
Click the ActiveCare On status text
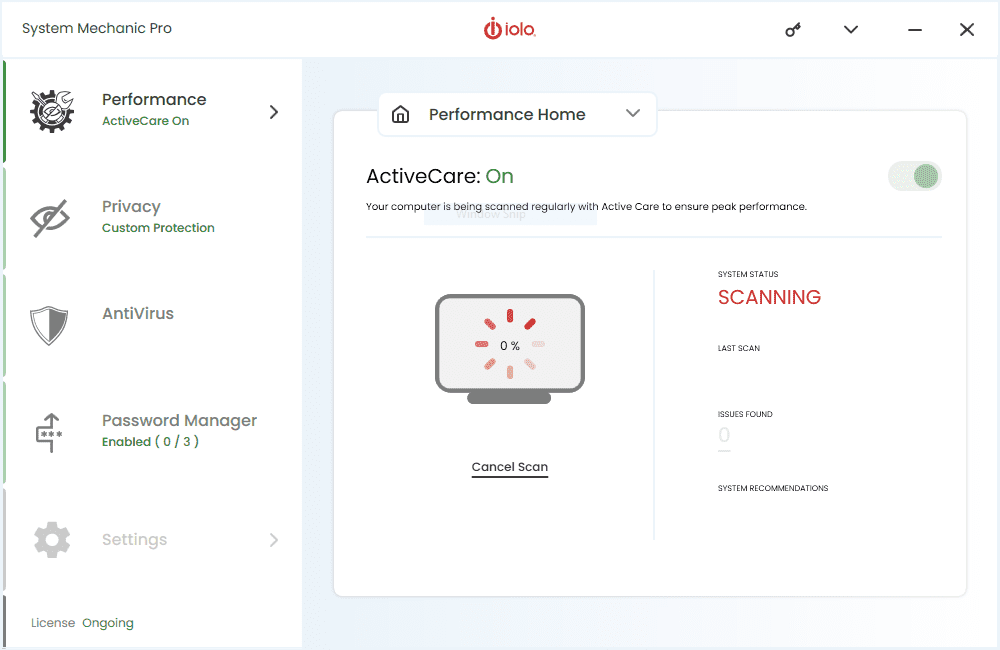pyautogui.click(x=145, y=121)
